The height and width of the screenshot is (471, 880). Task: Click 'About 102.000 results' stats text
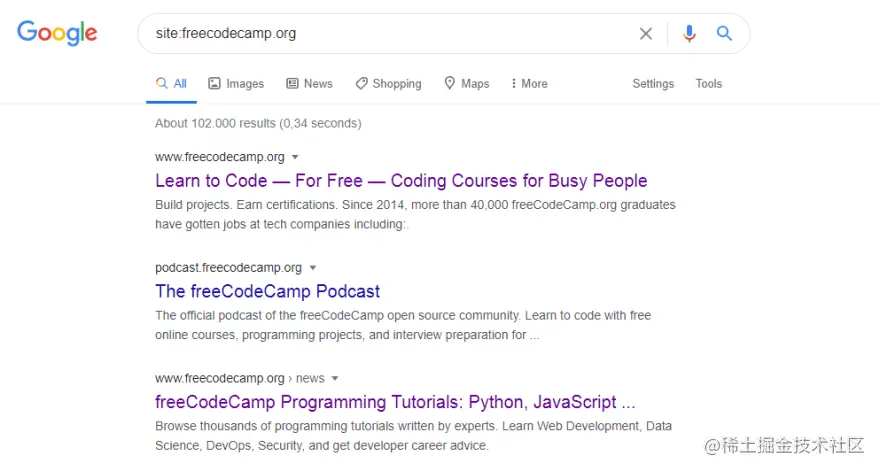[x=258, y=124]
